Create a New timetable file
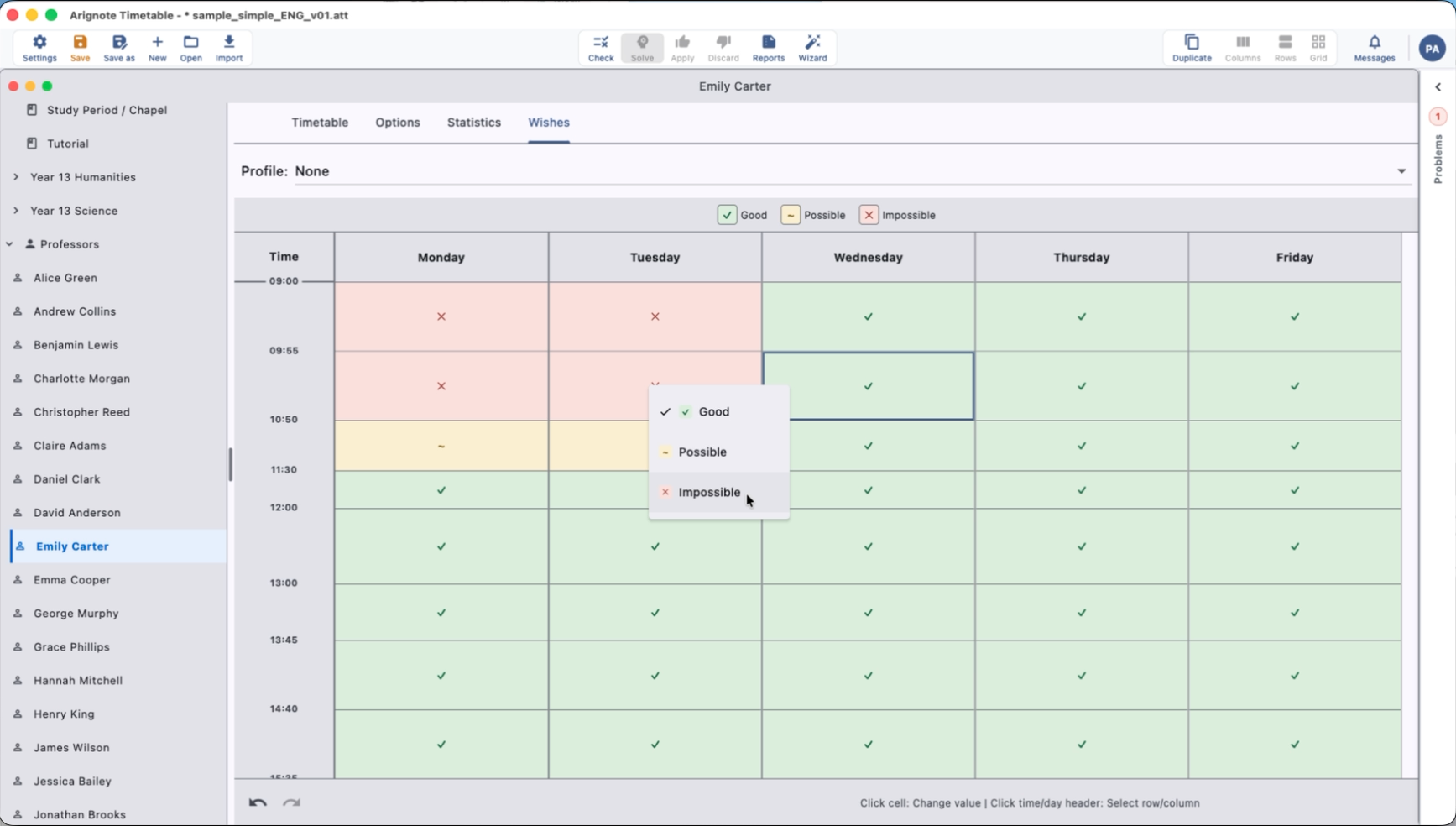This screenshot has height=826, width=1456. [157, 49]
